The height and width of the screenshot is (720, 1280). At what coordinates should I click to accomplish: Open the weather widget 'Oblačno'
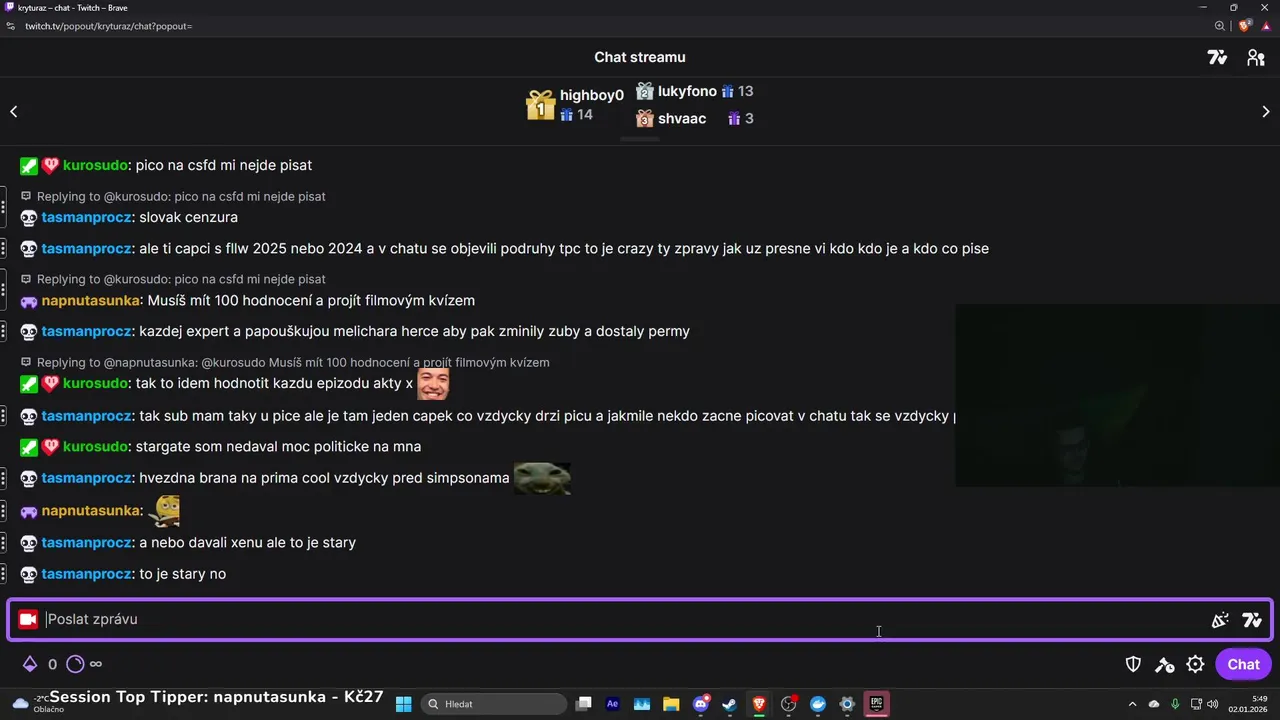(37, 704)
